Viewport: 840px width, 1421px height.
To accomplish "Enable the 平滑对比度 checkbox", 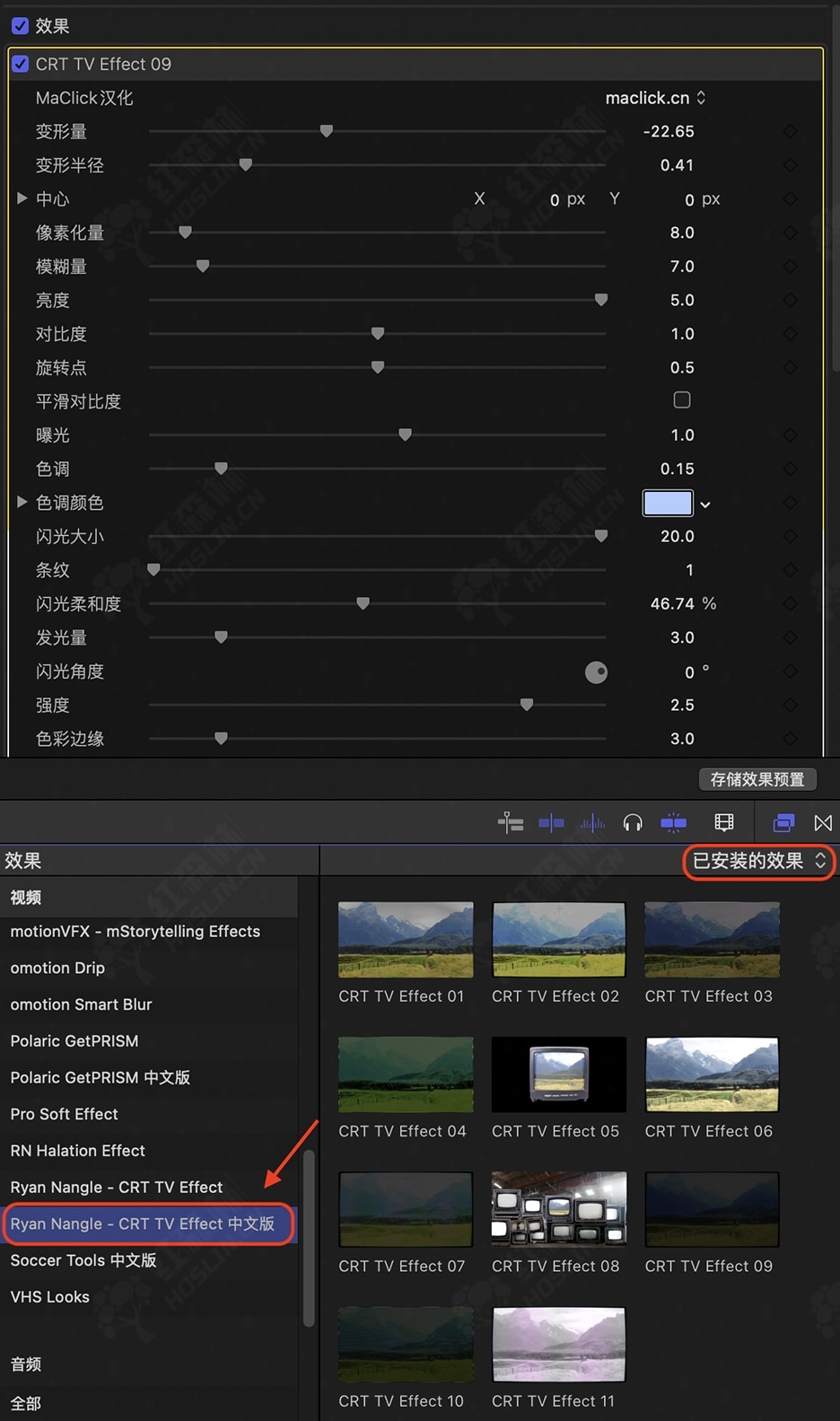I will coord(682,400).
